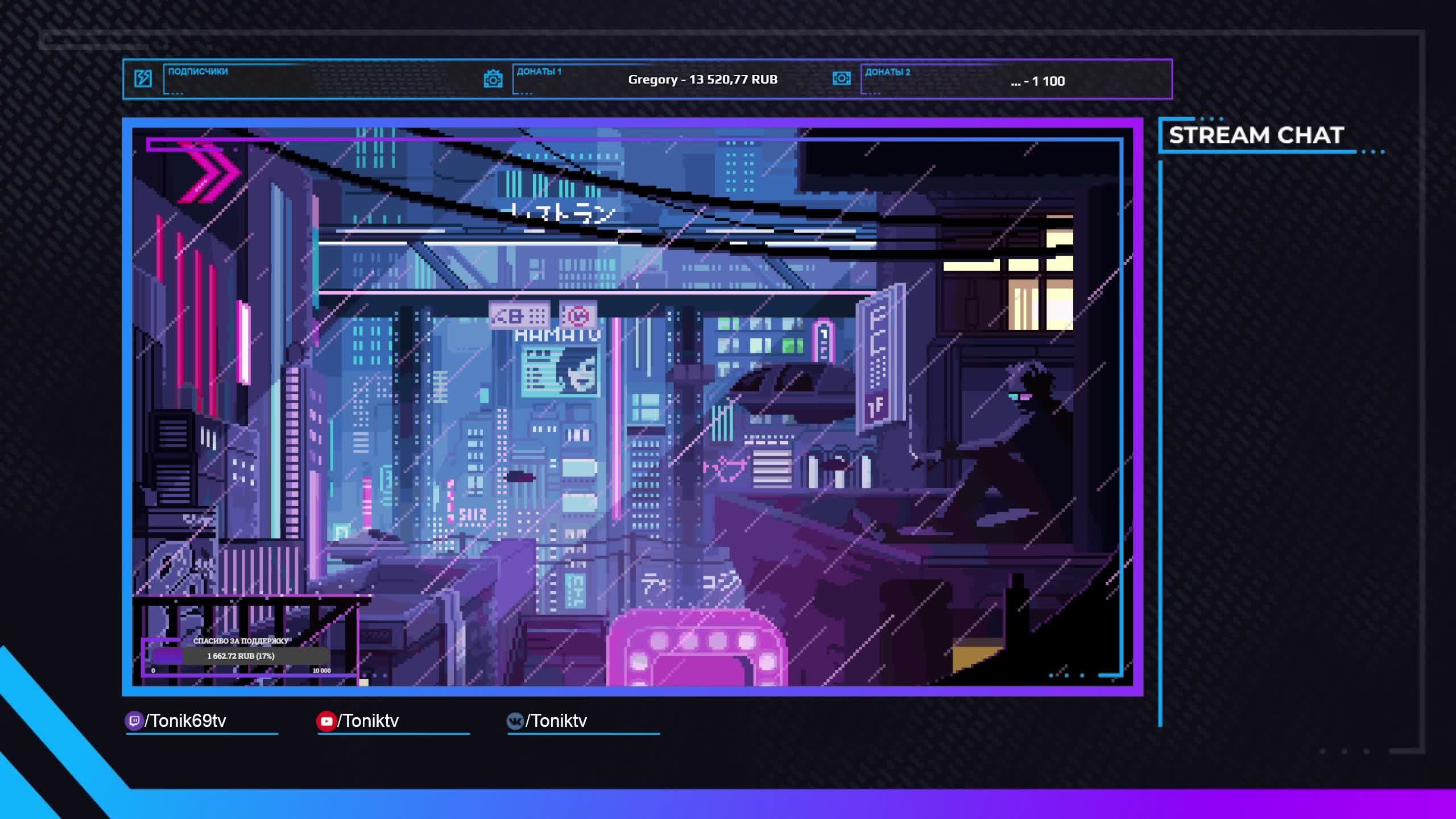Click the YouTube logo icon
The image size is (1456, 819).
click(326, 721)
